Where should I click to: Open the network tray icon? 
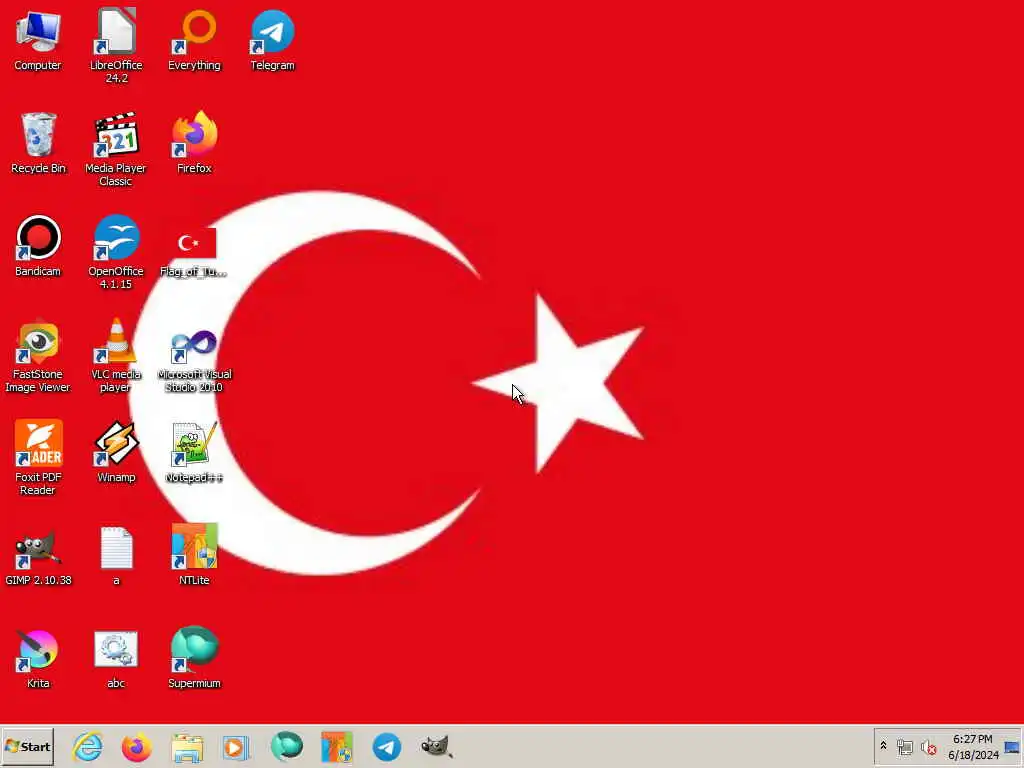904,747
